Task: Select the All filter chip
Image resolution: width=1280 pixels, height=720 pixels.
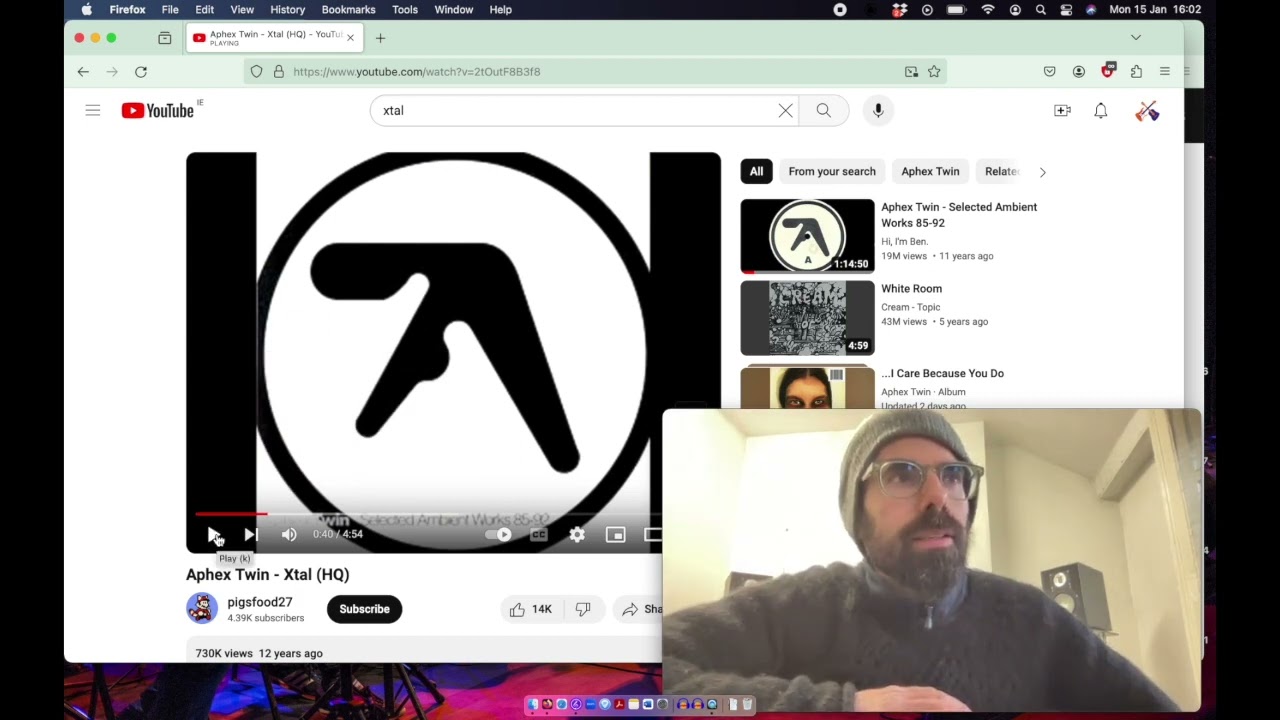Action: click(x=757, y=171)
